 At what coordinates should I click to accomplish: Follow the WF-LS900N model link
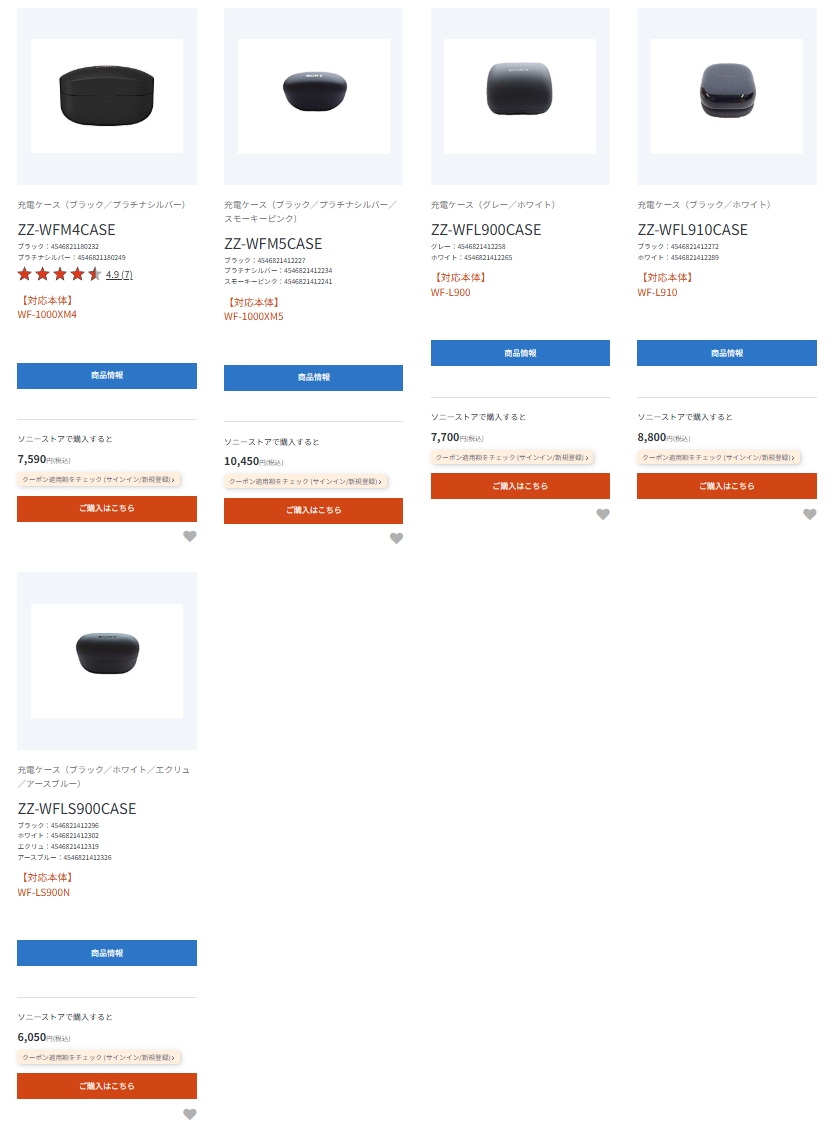click(x=44, y=892)
